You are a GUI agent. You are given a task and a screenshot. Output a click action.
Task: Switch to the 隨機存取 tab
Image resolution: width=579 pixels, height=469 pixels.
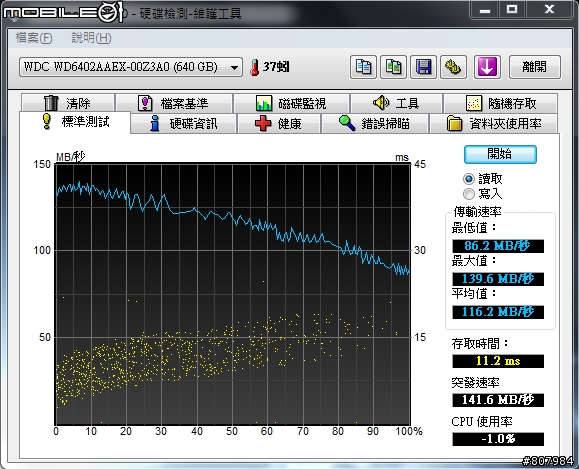click(501, 103)
